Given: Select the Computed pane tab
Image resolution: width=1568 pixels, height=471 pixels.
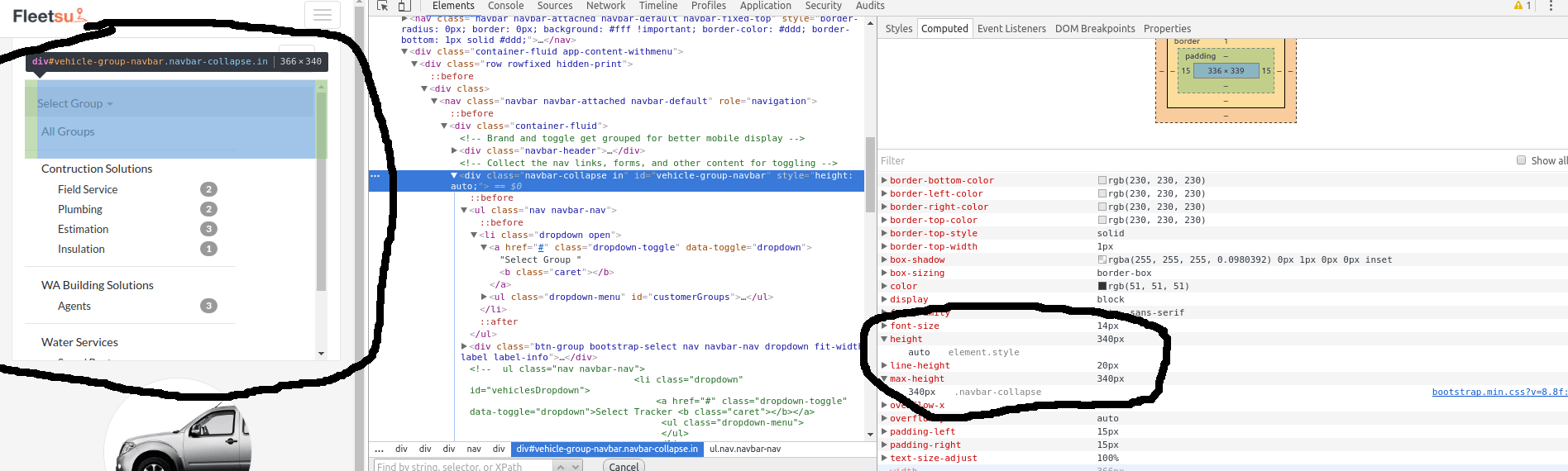Looking at the screenshot, I should (x=944, y=28).
